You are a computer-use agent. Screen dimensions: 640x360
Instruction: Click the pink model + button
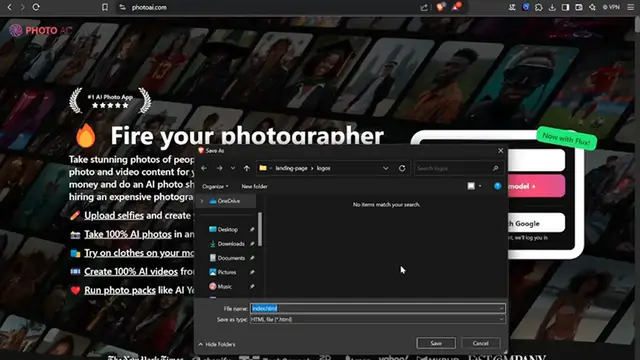(536, 186)
